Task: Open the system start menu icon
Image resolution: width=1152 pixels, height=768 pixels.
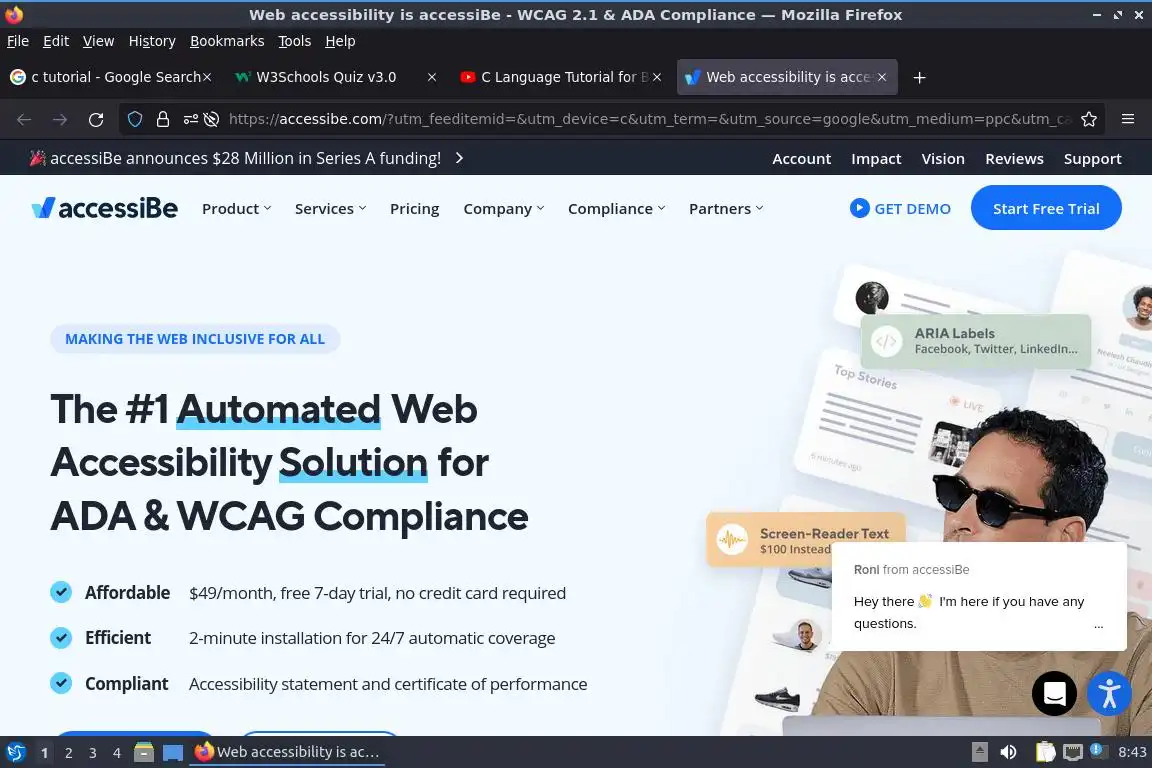Action: 15,752
